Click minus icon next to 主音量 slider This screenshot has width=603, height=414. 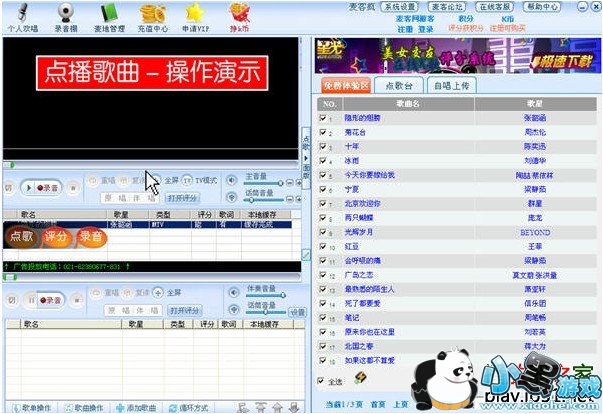pos(290,183)
